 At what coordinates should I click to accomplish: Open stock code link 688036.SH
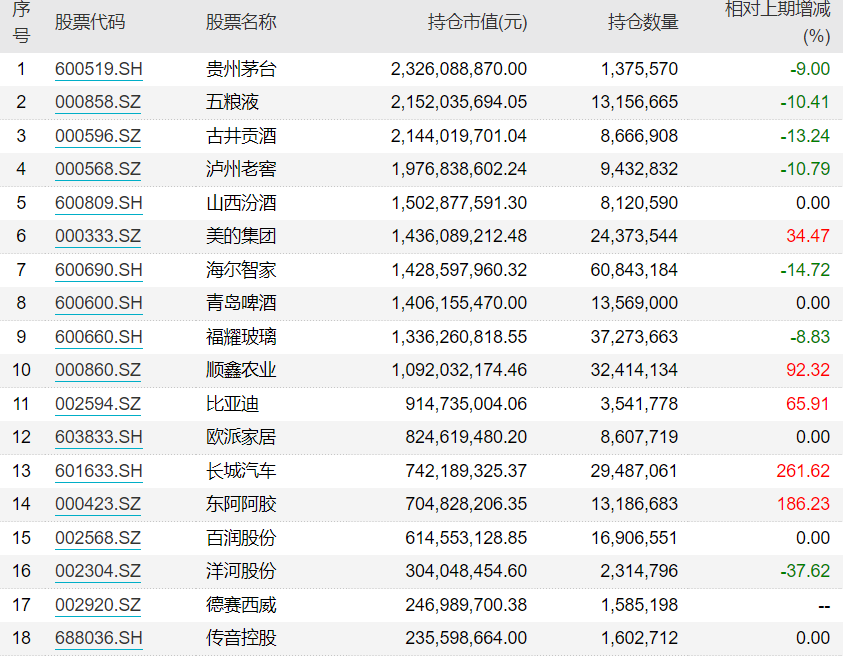click(99, 638)
